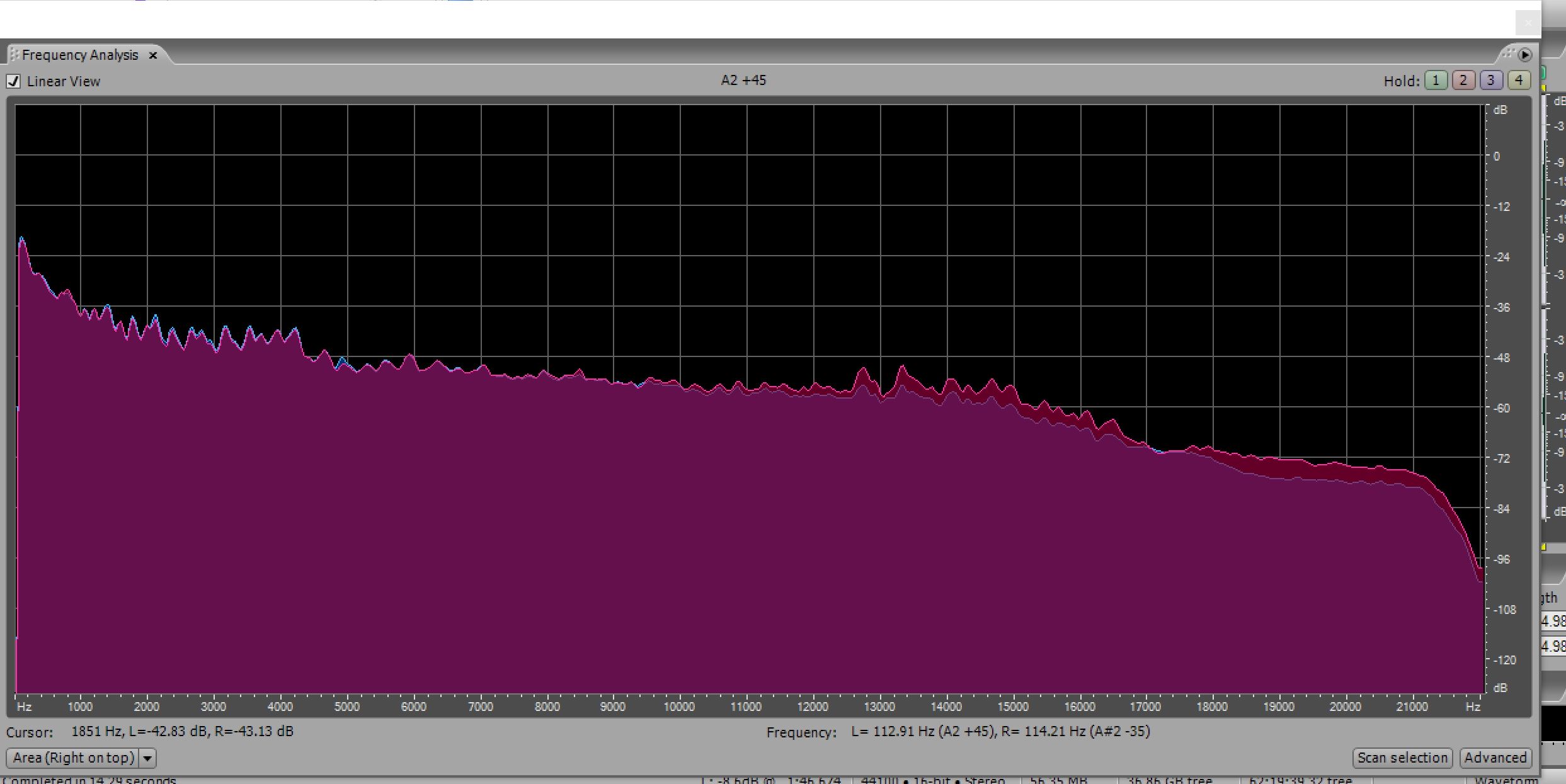Open the Advanced options
Image resolution: width=1566 pixels, height=784 pixels.
1495,758
